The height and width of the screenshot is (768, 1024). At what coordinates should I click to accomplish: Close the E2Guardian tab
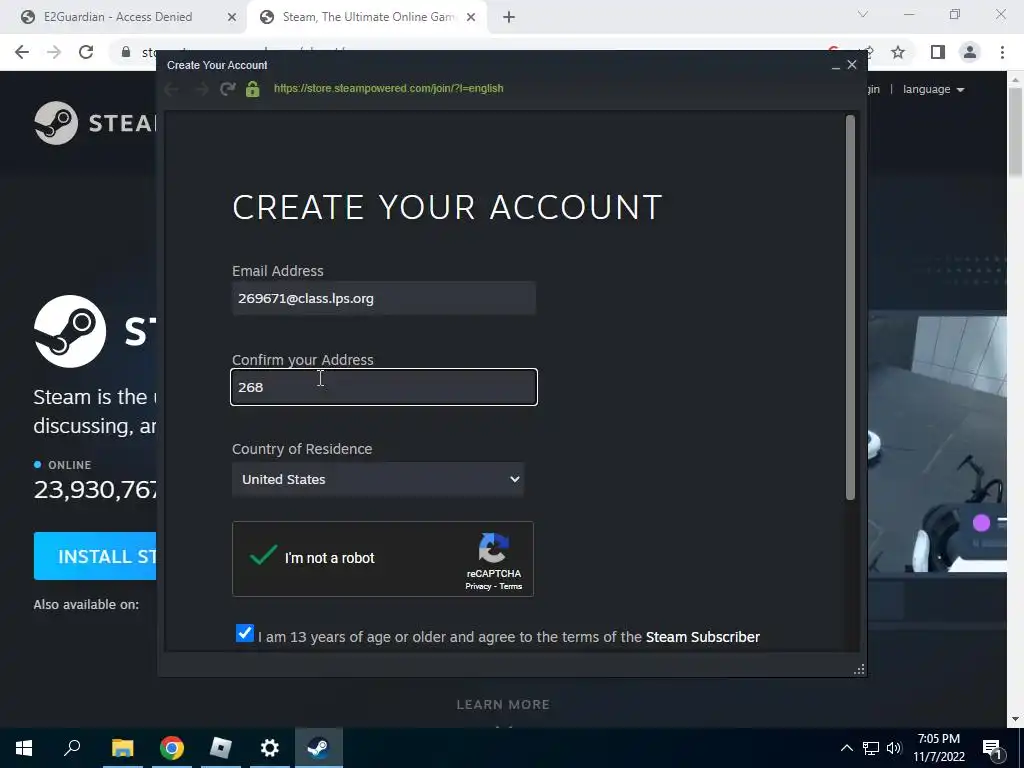point(232,17)
